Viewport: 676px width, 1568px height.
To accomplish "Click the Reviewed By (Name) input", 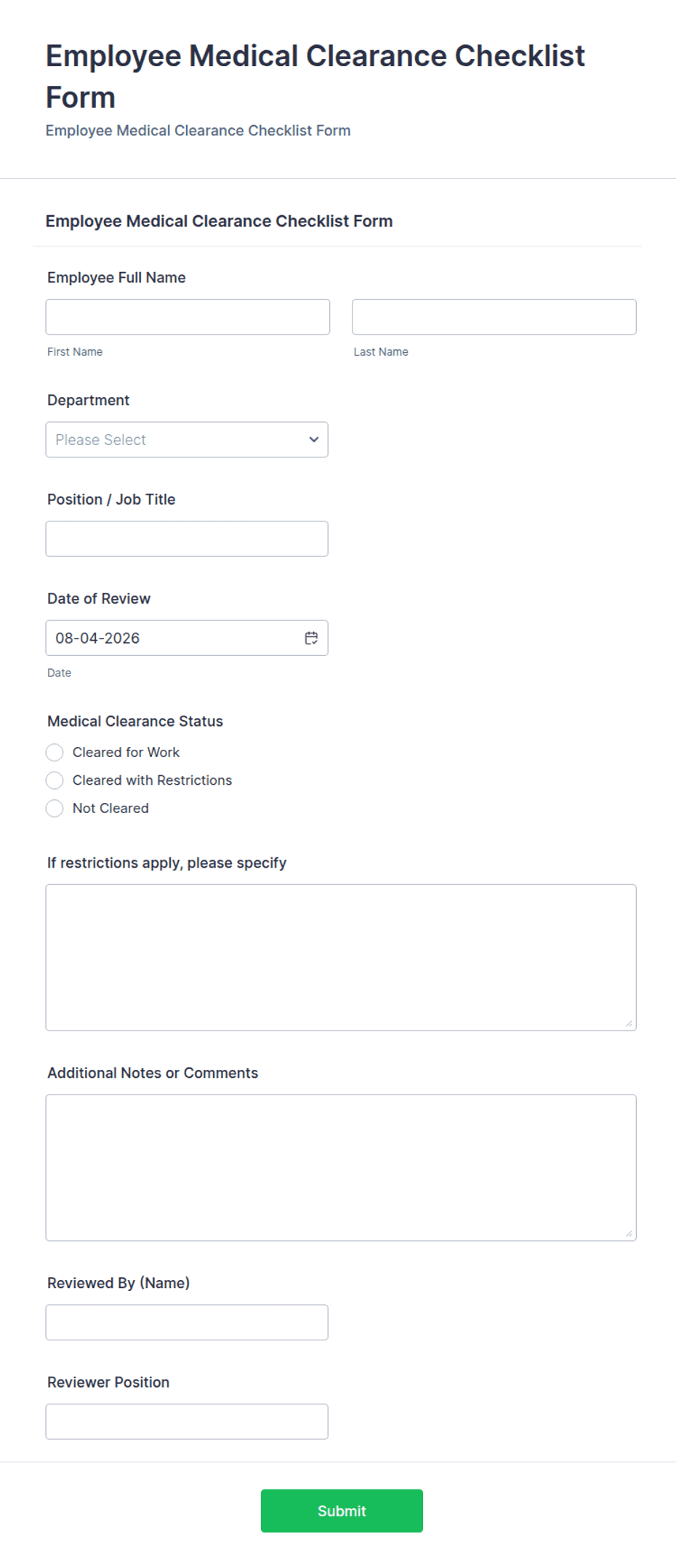I will pos(187,1322).
